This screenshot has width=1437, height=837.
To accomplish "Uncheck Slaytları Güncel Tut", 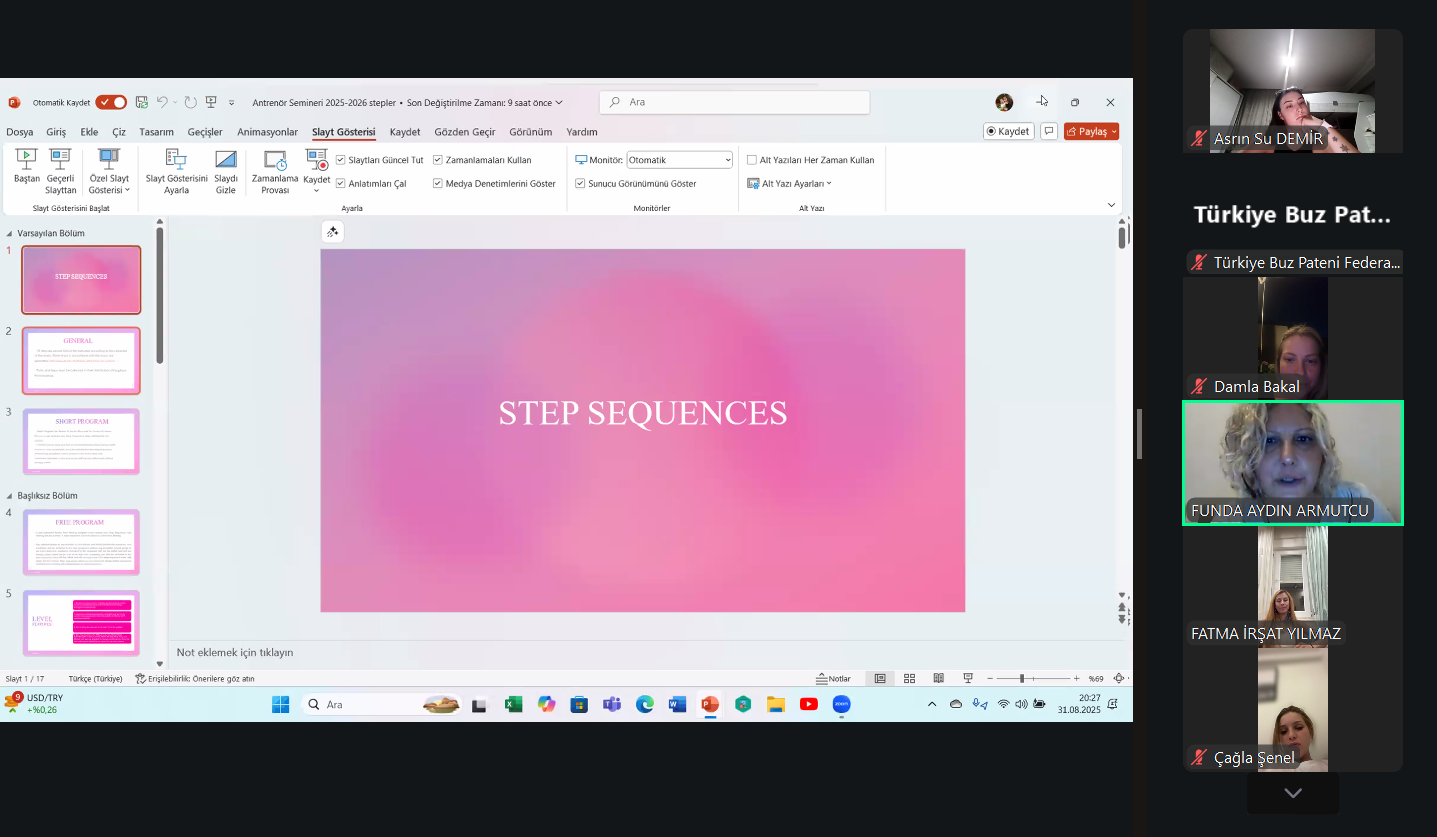I will click(341, 160).
